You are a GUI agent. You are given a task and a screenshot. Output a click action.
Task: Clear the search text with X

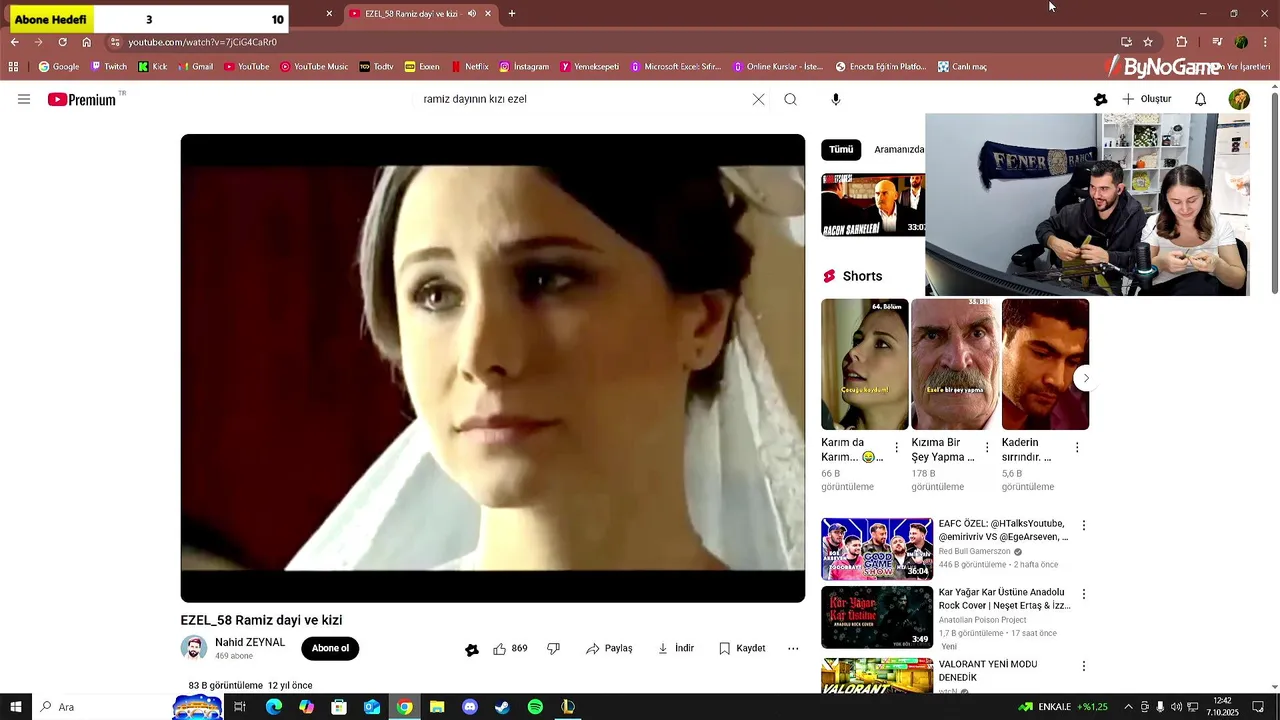tap(758, 99)
